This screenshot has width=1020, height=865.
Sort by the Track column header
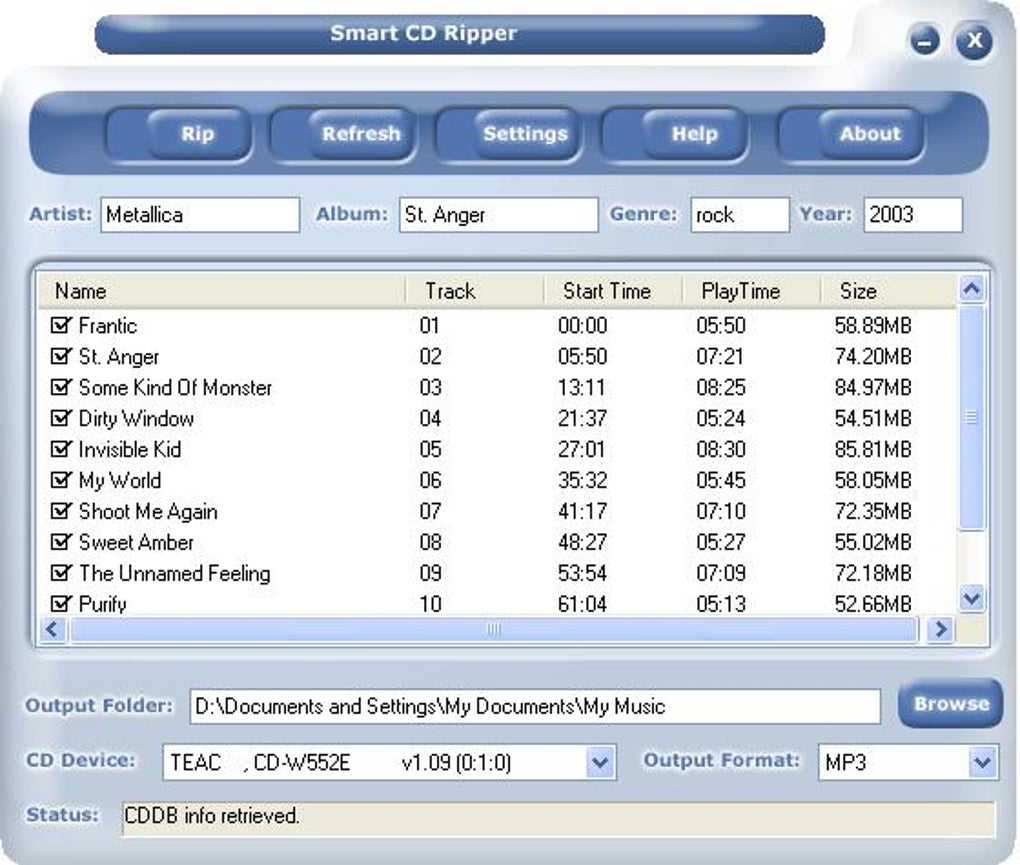475,291
